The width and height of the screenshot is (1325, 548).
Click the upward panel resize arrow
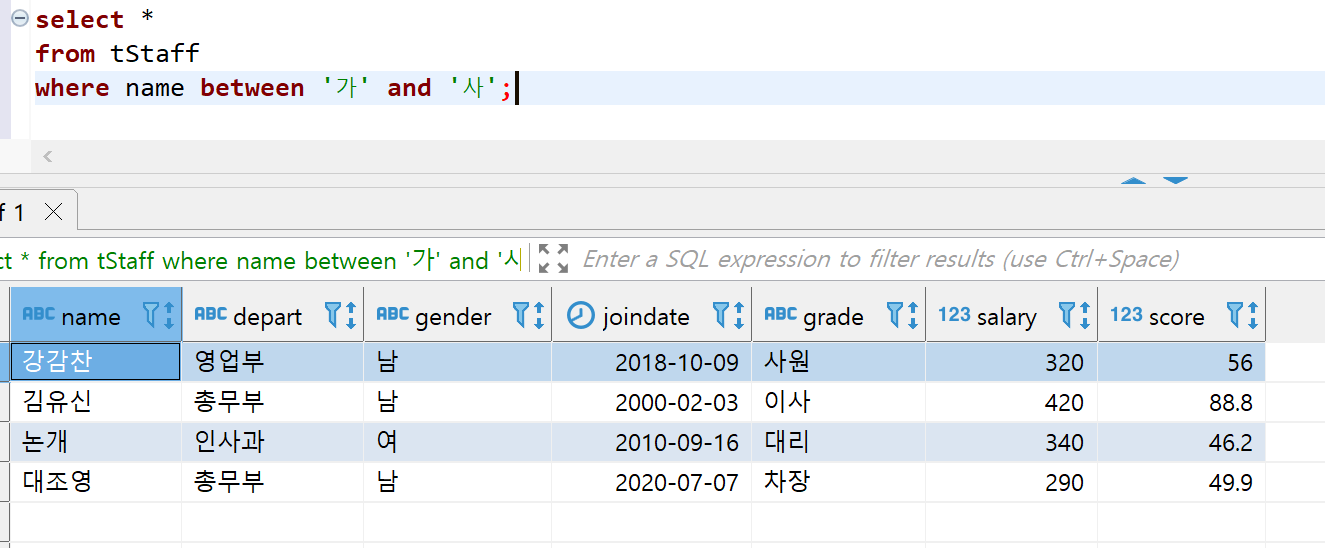pyautogui.click(x=1133, y=181)
